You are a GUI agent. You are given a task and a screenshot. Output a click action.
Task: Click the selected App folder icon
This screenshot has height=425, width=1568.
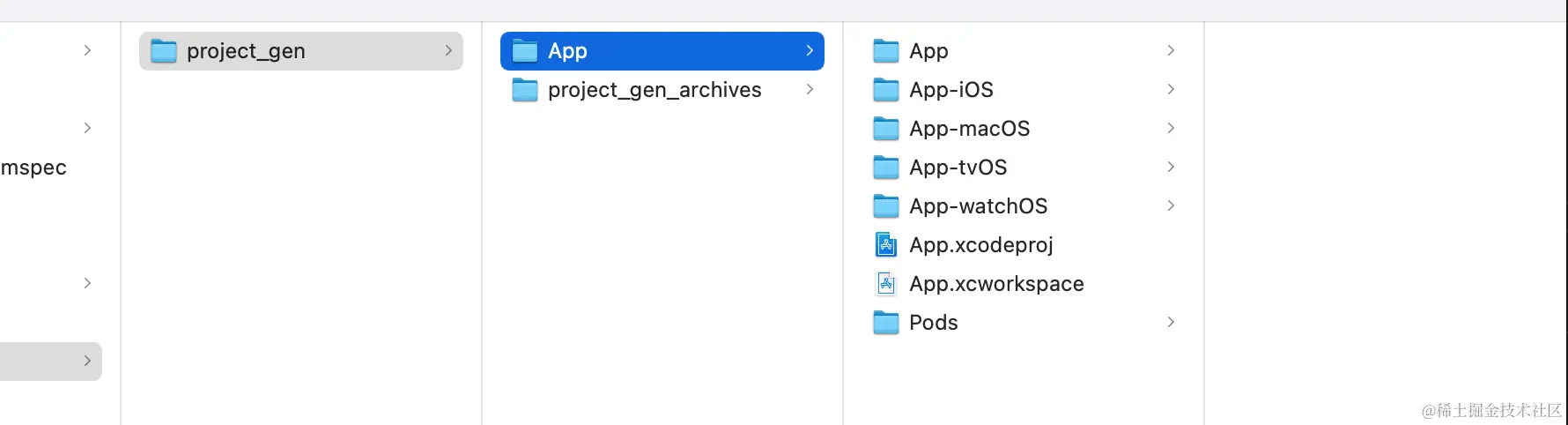pos(525,51)
